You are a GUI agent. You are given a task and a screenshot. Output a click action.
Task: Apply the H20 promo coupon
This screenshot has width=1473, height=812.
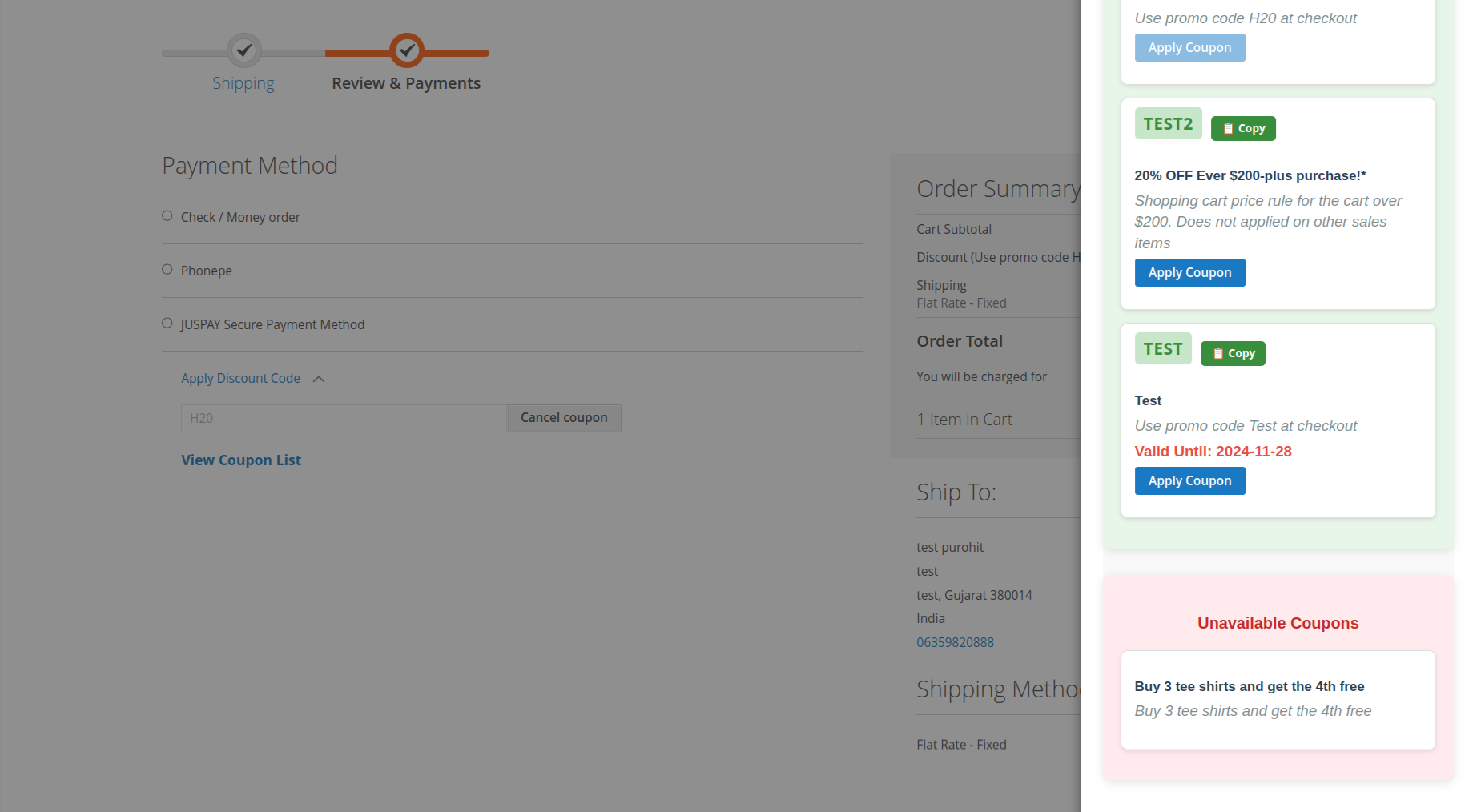1189,47
